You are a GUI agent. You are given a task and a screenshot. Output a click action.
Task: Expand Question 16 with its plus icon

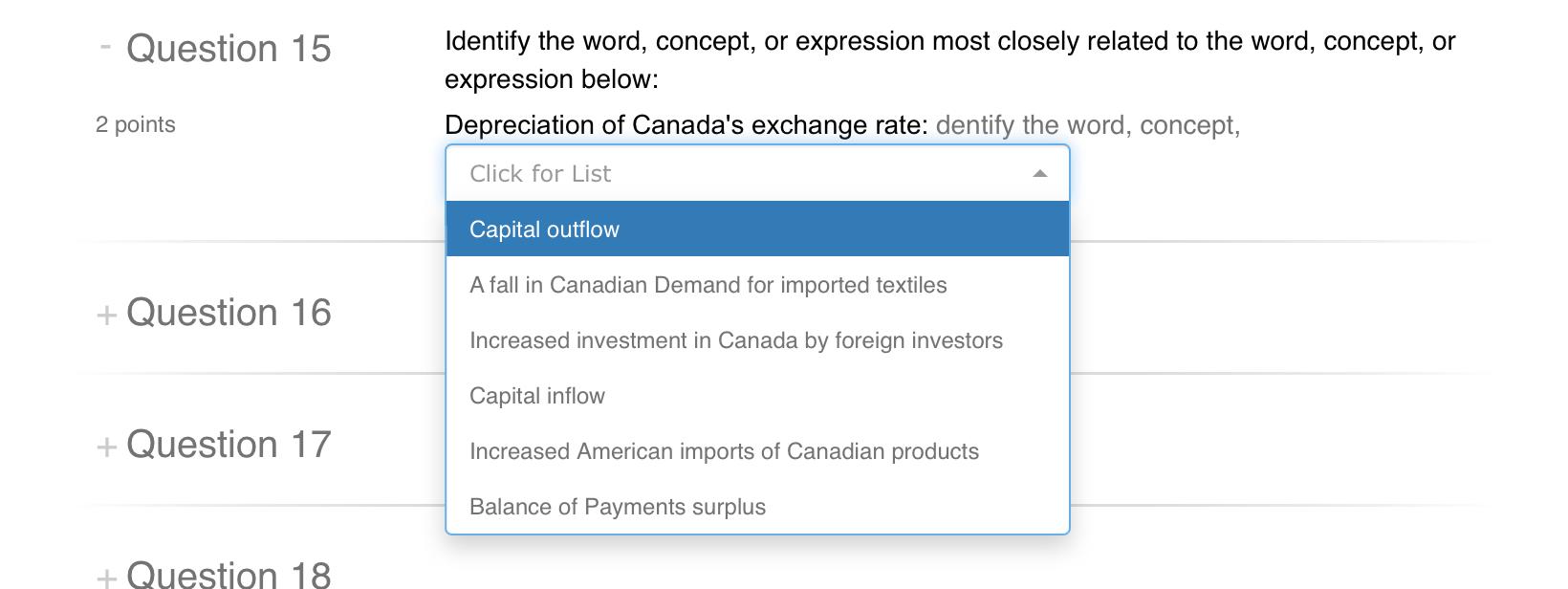(x=105, y=313)
